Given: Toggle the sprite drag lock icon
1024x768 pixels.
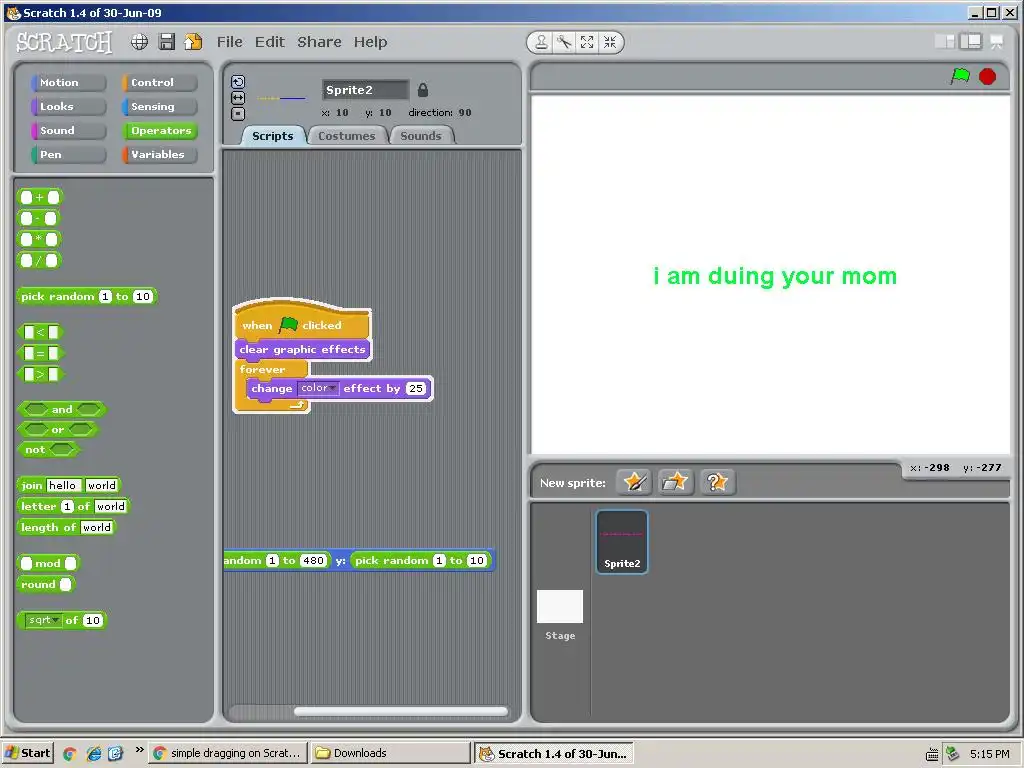Looking at the screenshot, I should point(423,89).
